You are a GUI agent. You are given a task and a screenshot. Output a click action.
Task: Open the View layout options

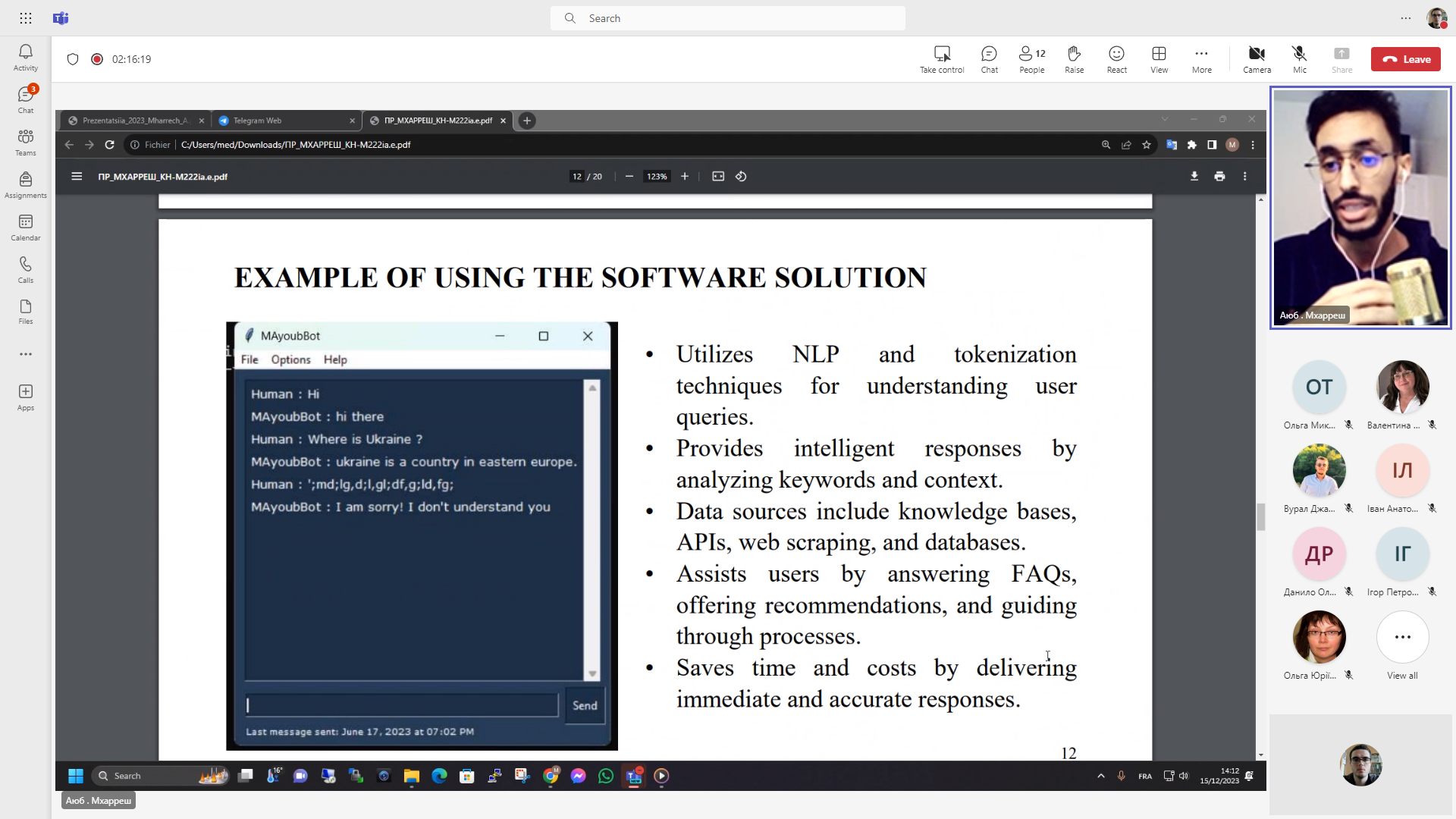click(x=1159, y=58)
